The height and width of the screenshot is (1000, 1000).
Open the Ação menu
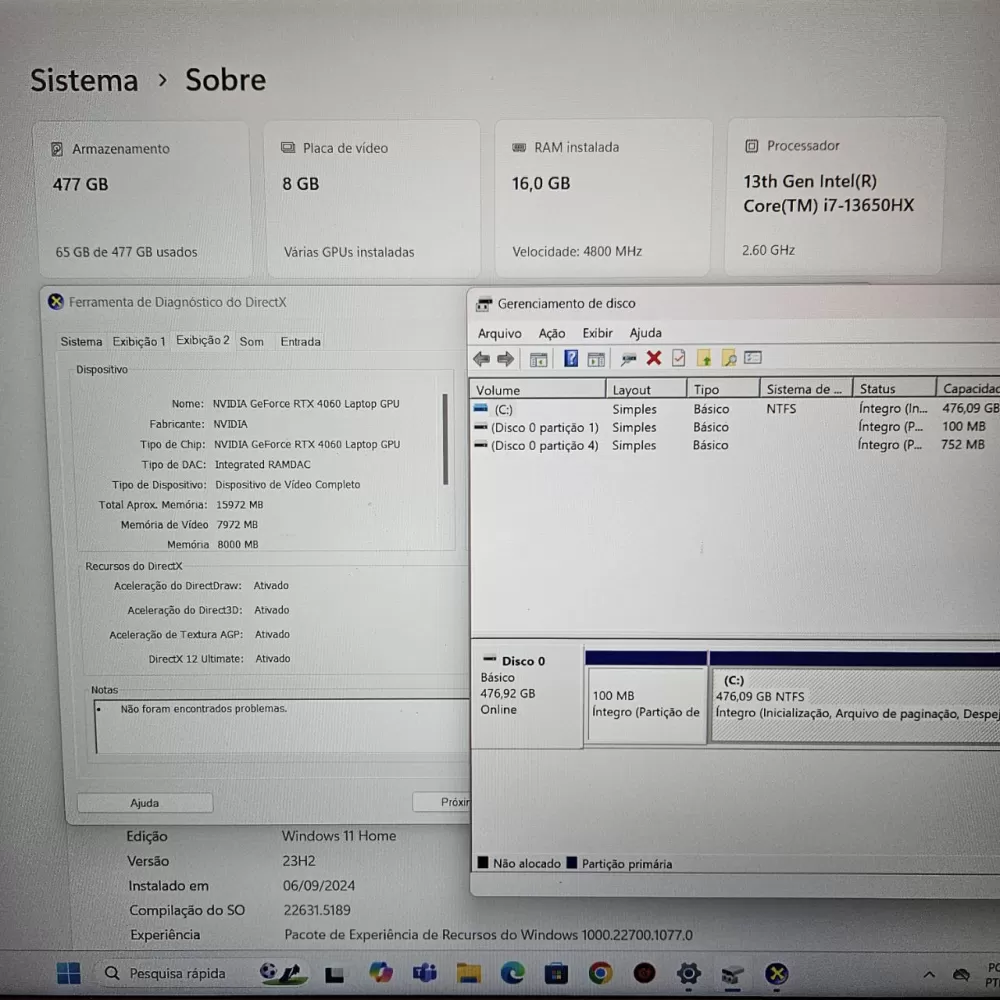tap(552, 334)
